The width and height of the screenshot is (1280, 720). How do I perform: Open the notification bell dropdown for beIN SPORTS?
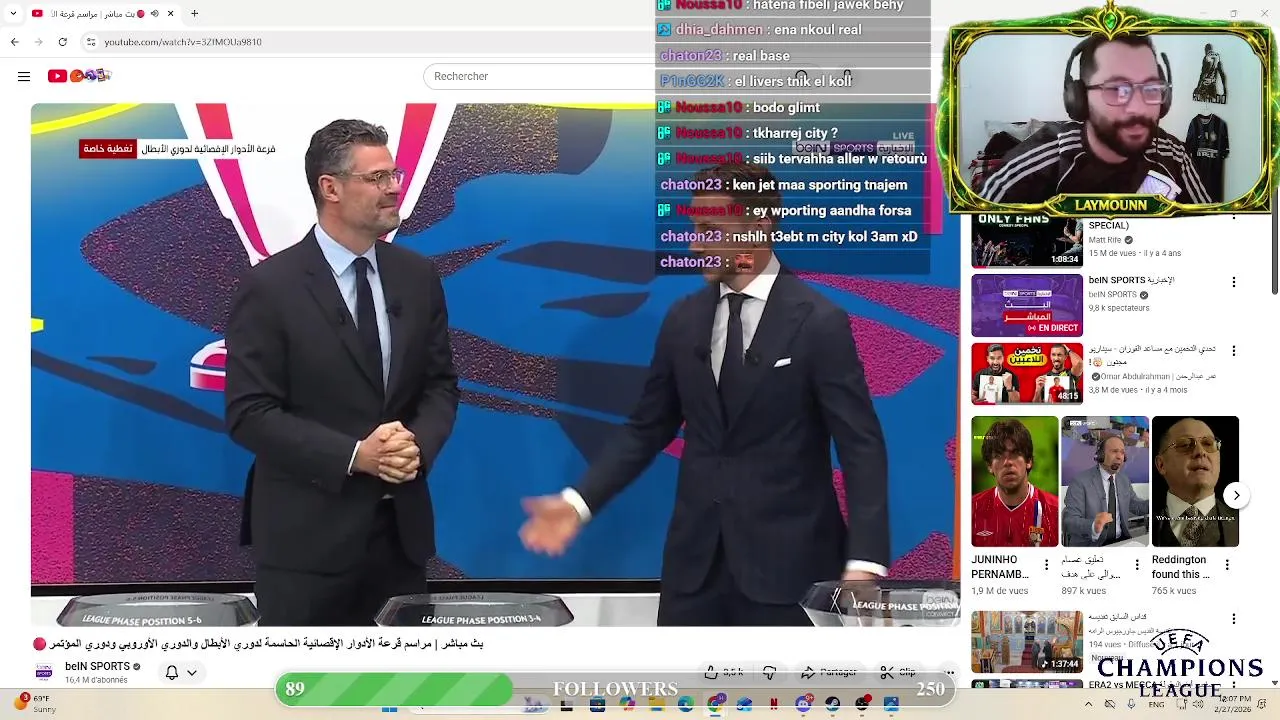coord(181,673)
